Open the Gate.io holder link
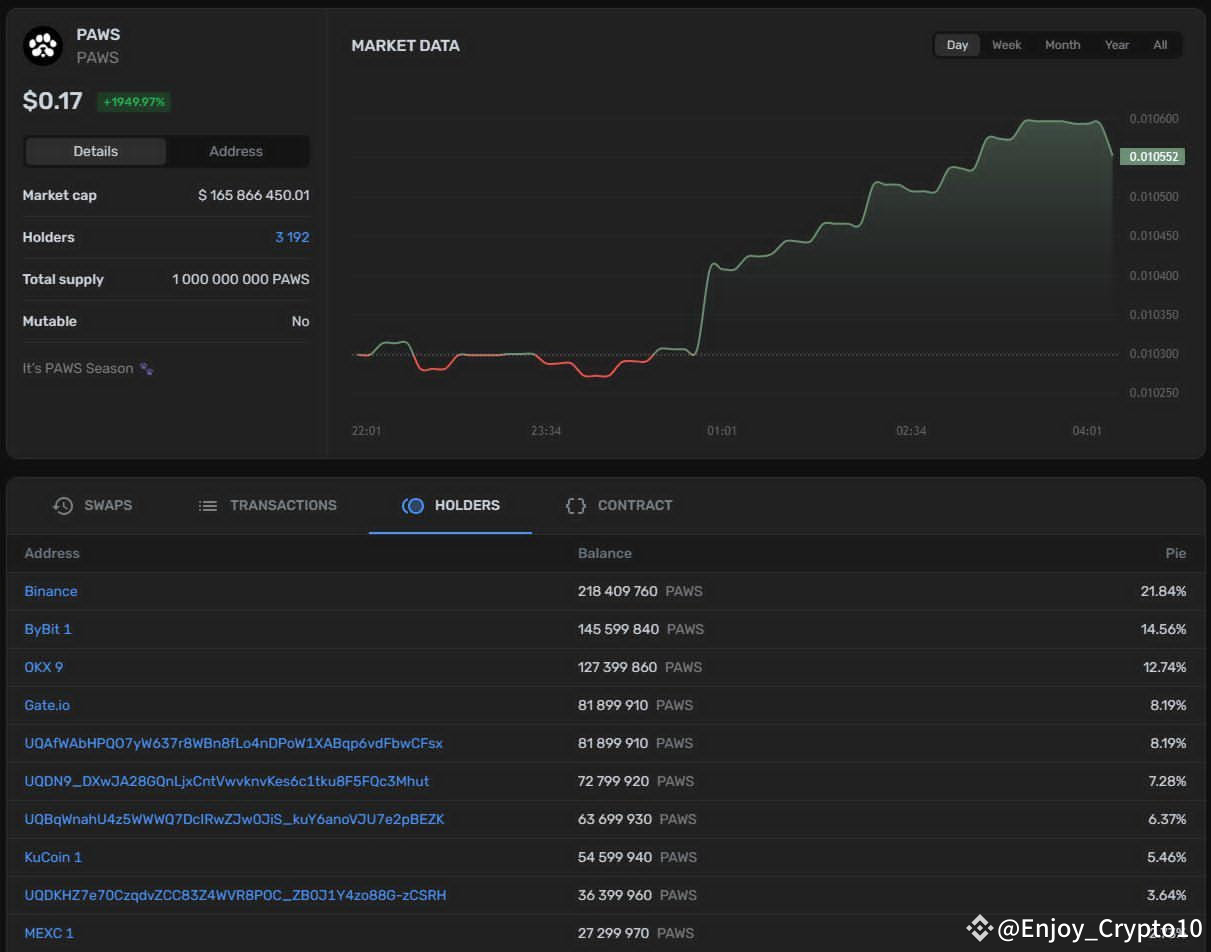 click(47, 706)
